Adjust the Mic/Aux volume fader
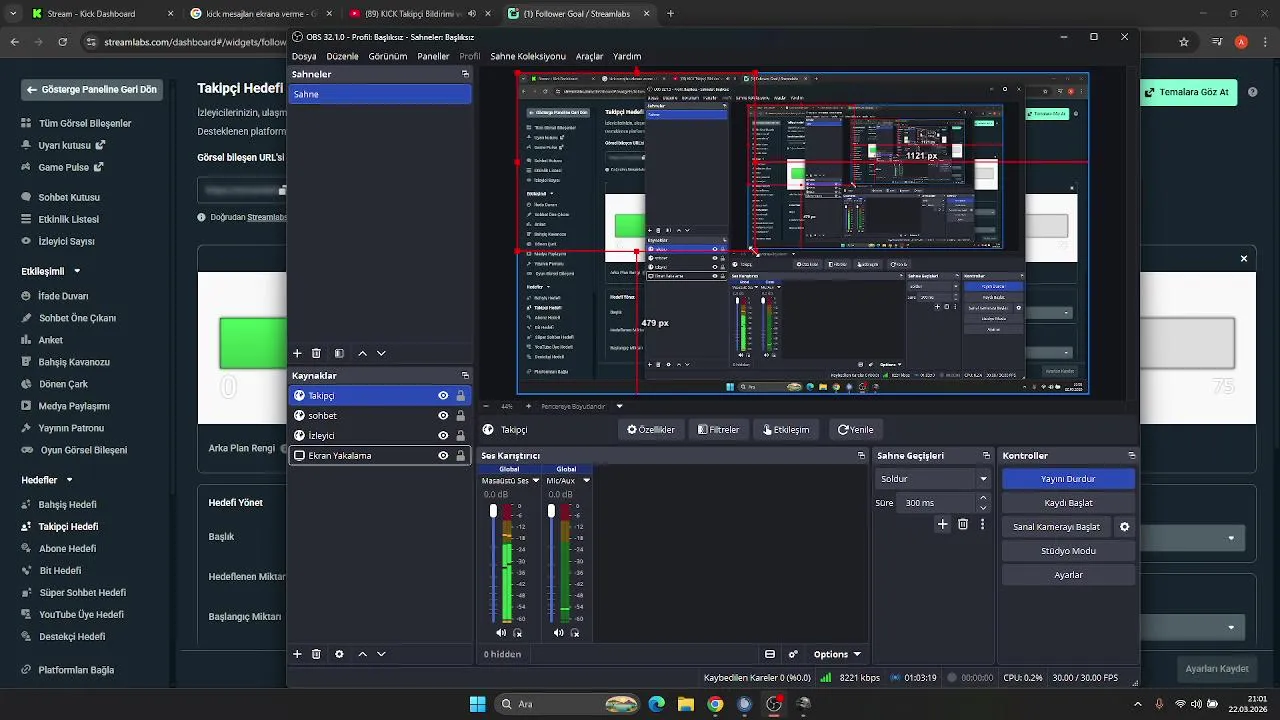Screen dimensions: 1280x720 (551, 511)
